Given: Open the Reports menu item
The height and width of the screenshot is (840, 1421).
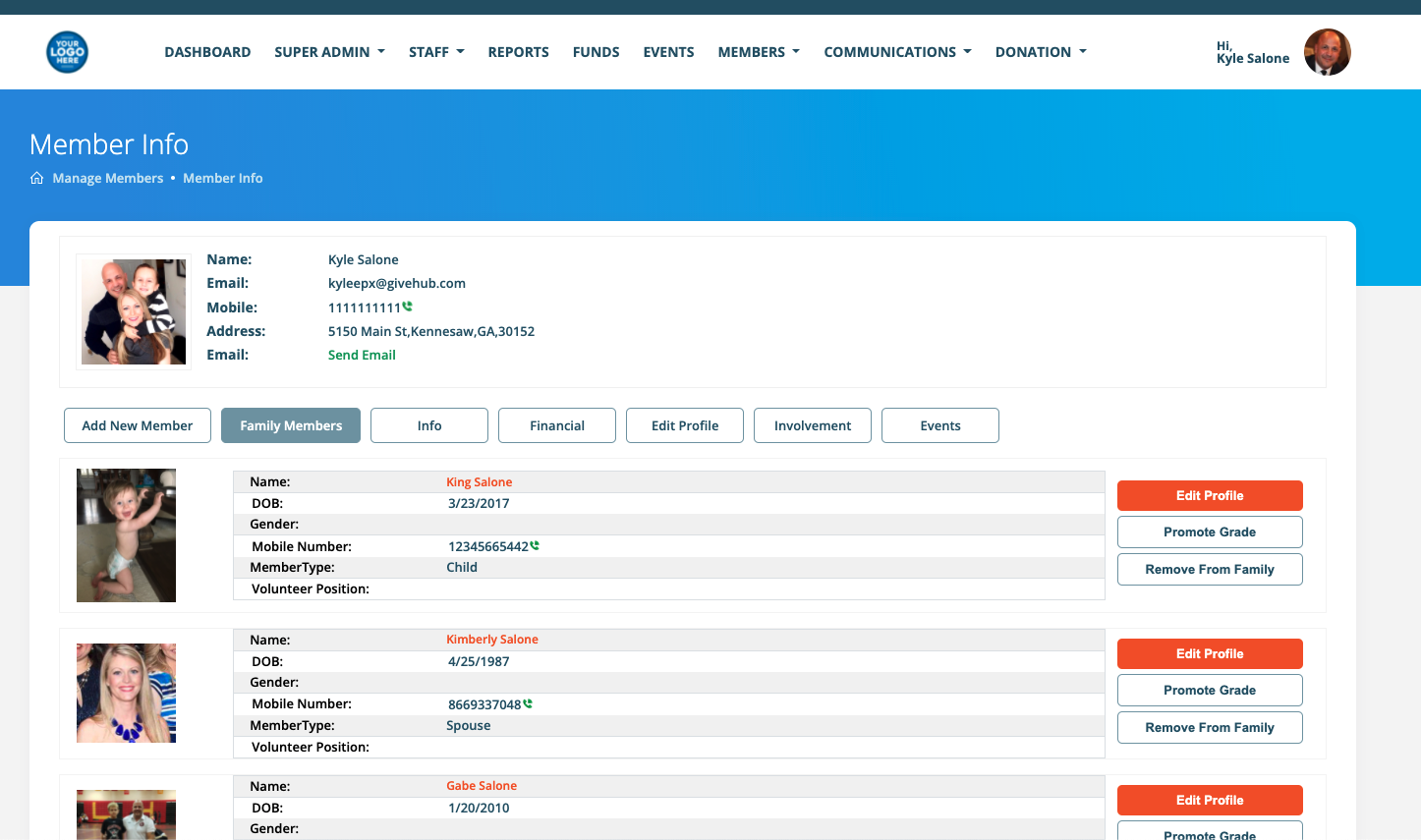Looking at the screenshot, I should [518, 52].
